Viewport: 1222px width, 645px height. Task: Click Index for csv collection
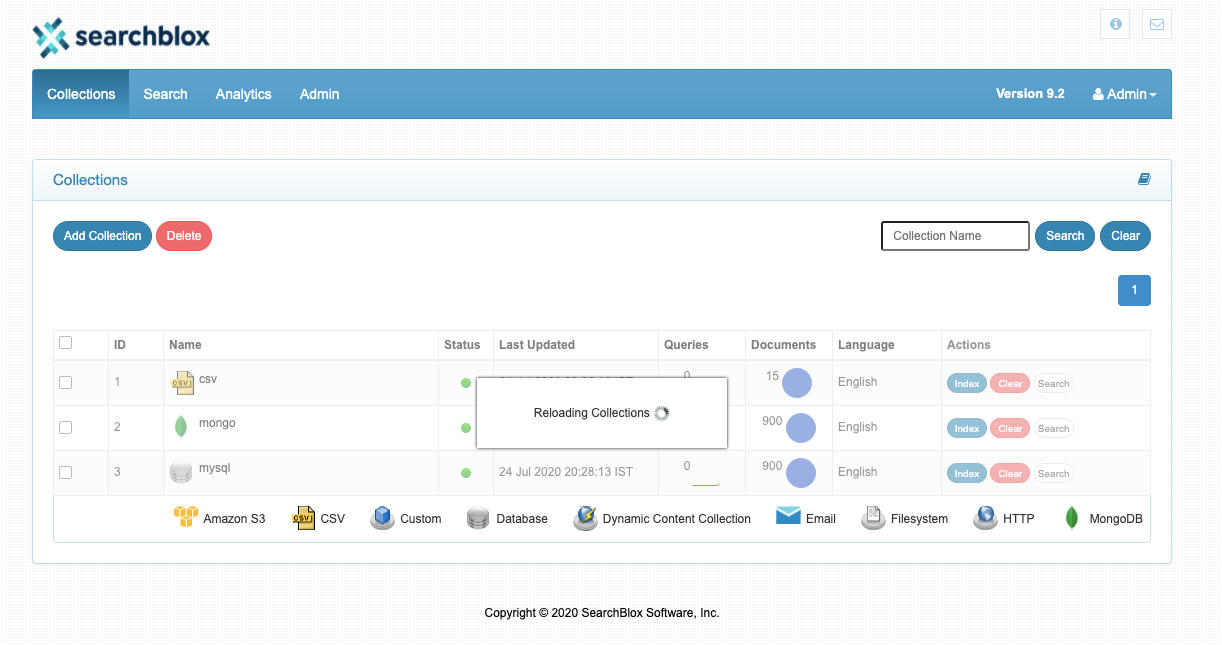point(967,383)
